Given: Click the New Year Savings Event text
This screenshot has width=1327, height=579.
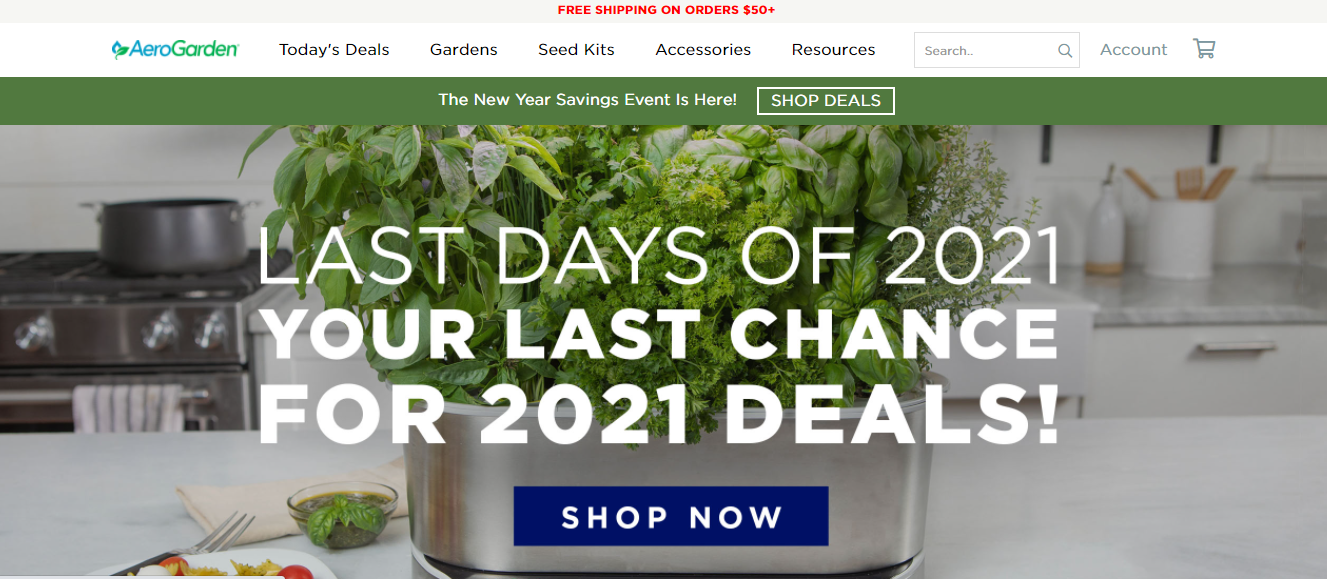Looking at the screenshot, I should [587, 100].
